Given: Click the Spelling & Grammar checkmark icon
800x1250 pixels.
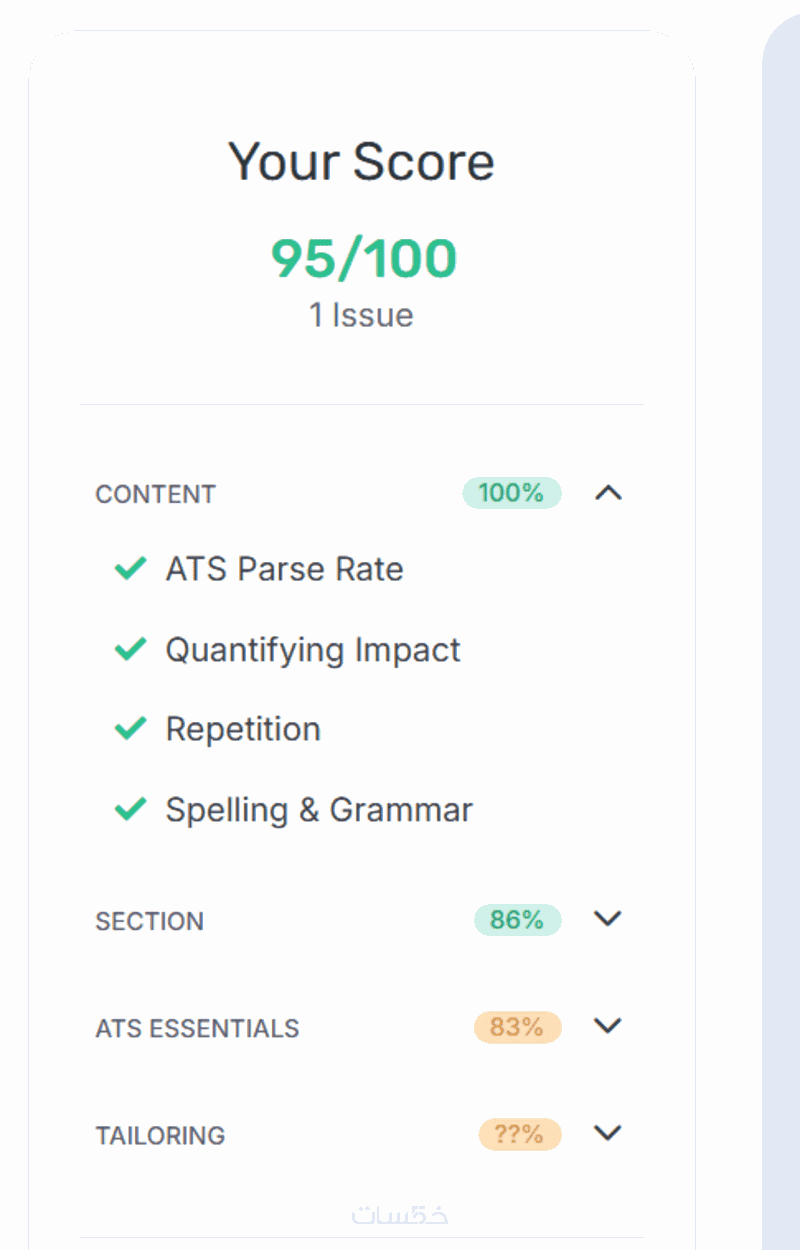Looking at the screenshot, I should coord(131,809).
